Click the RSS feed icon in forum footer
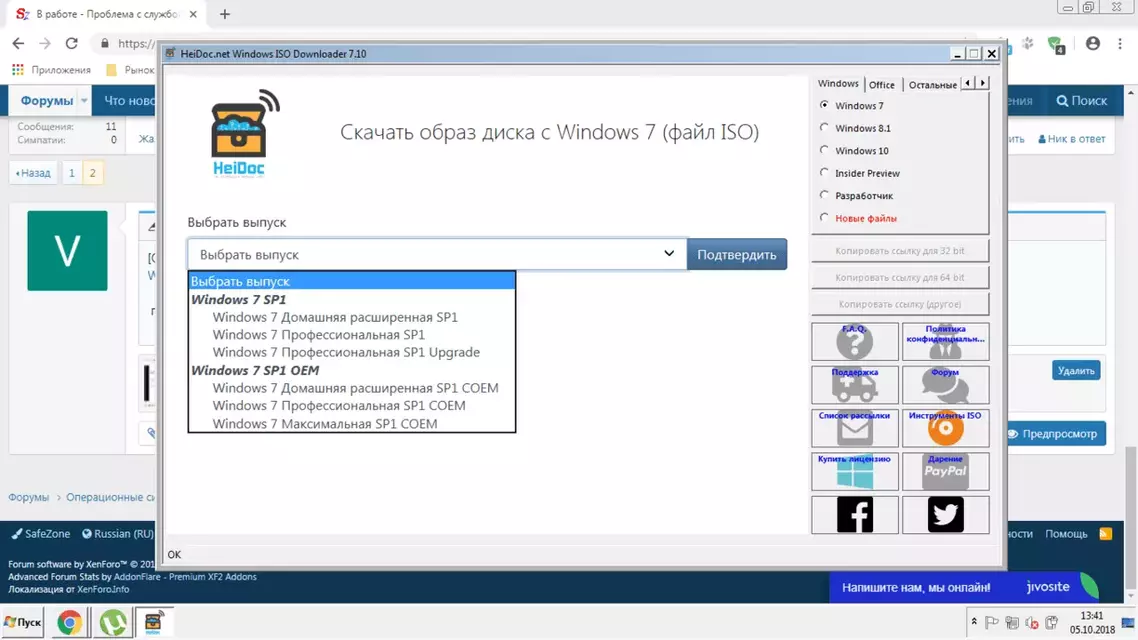 [x=1105, y=533]
